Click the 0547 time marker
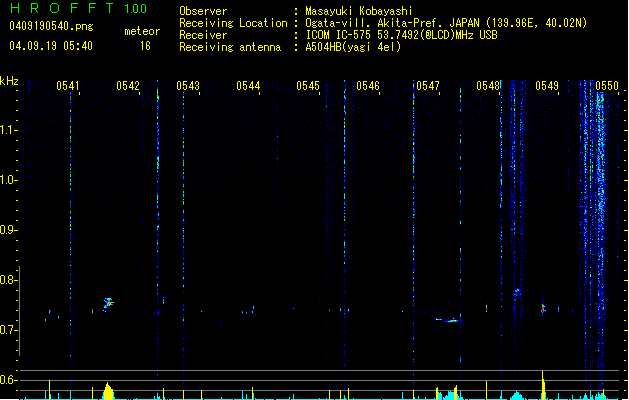629x400 pixels. 428,86
